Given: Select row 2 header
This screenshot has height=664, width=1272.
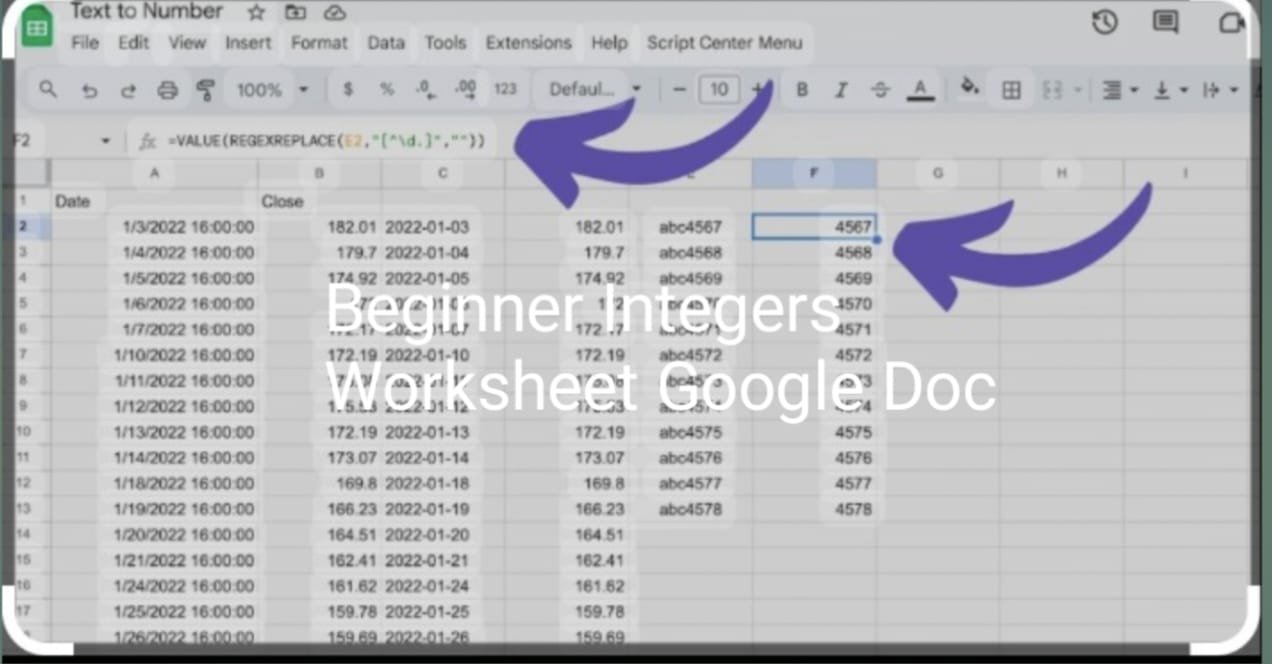Looking at the screenshot, I should coord(23,227).
